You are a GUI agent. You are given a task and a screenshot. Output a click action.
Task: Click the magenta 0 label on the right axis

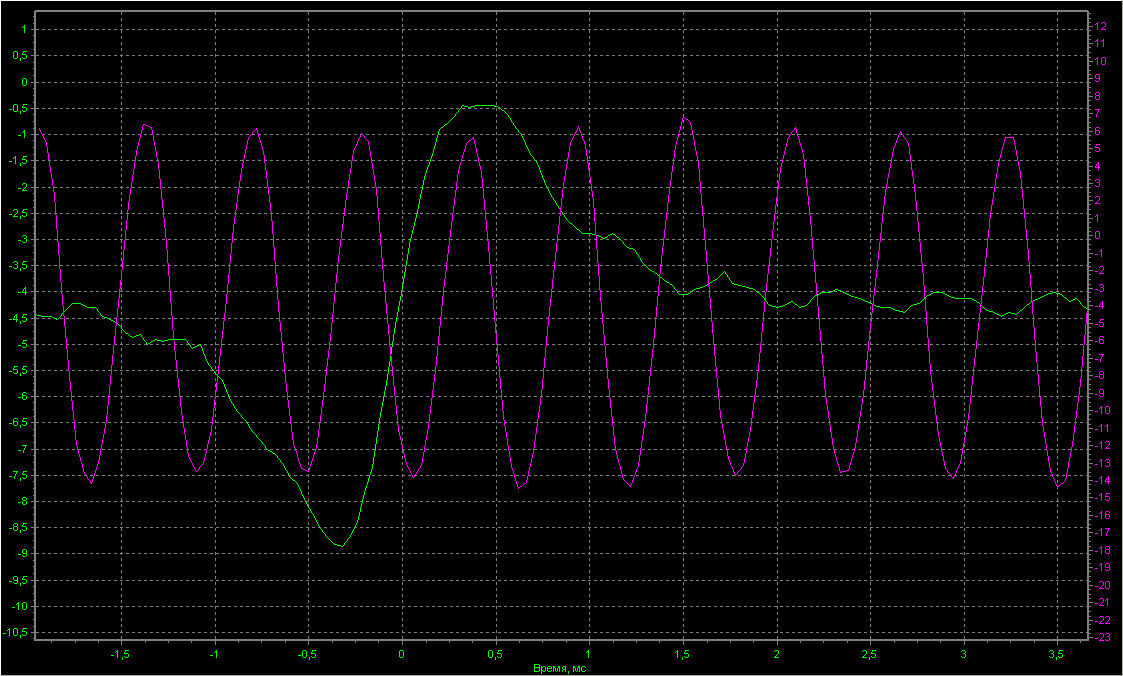(1098, 235)
